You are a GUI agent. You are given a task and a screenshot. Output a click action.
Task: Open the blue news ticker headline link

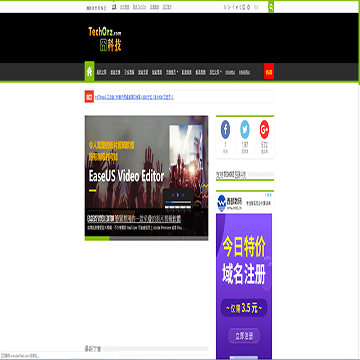pyautogui.click(x=134, y=97)
